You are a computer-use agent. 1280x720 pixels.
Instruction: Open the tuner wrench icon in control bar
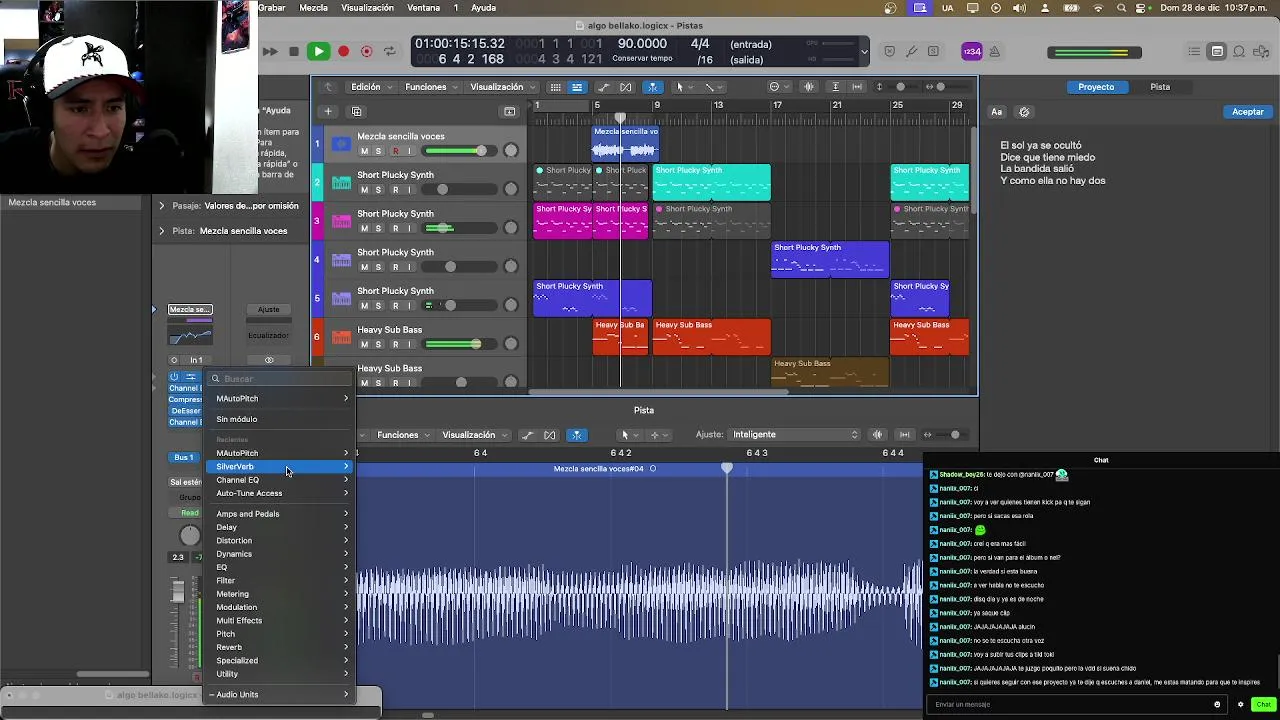pyautogui.click(x=911, y=51)
